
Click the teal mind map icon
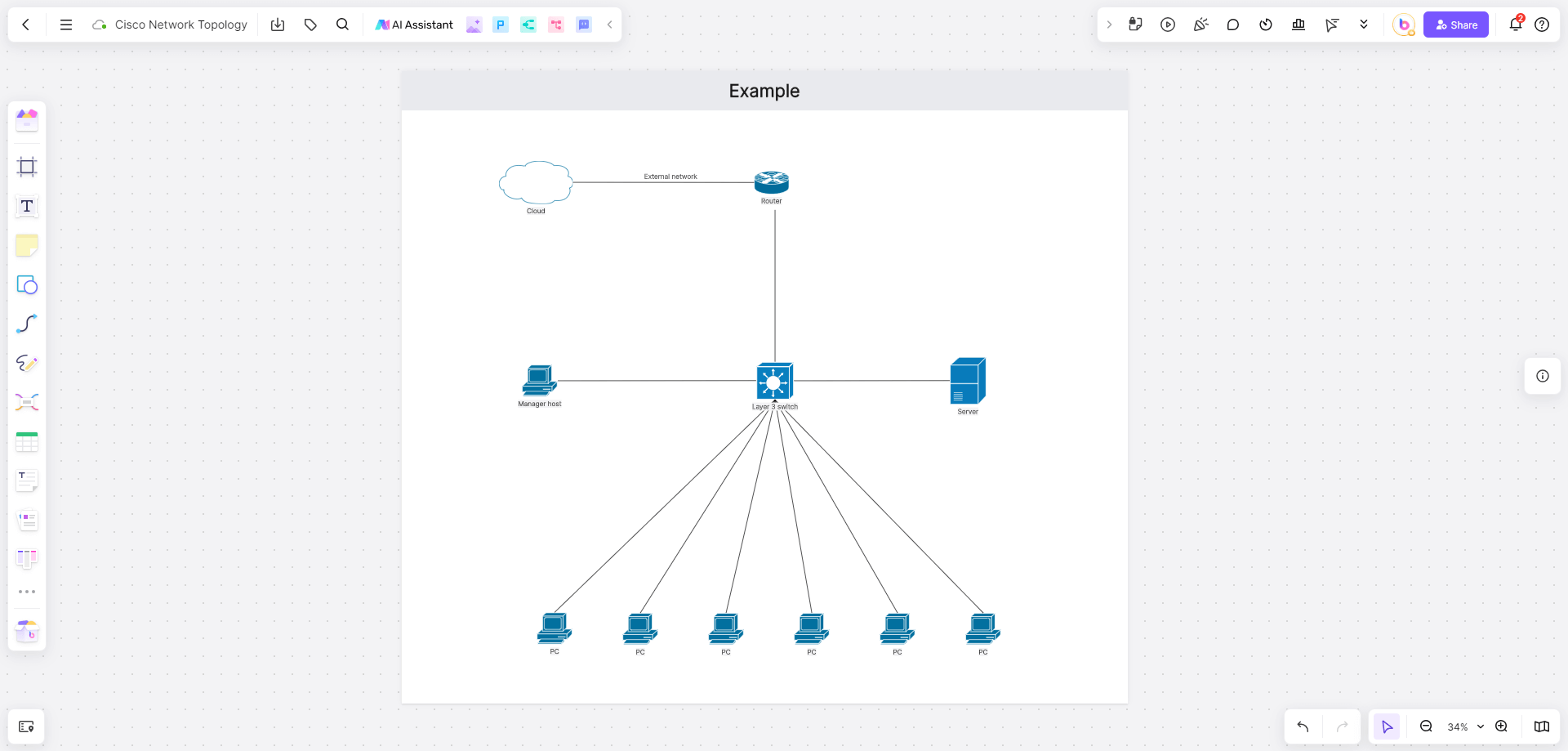tap(528, 25)
